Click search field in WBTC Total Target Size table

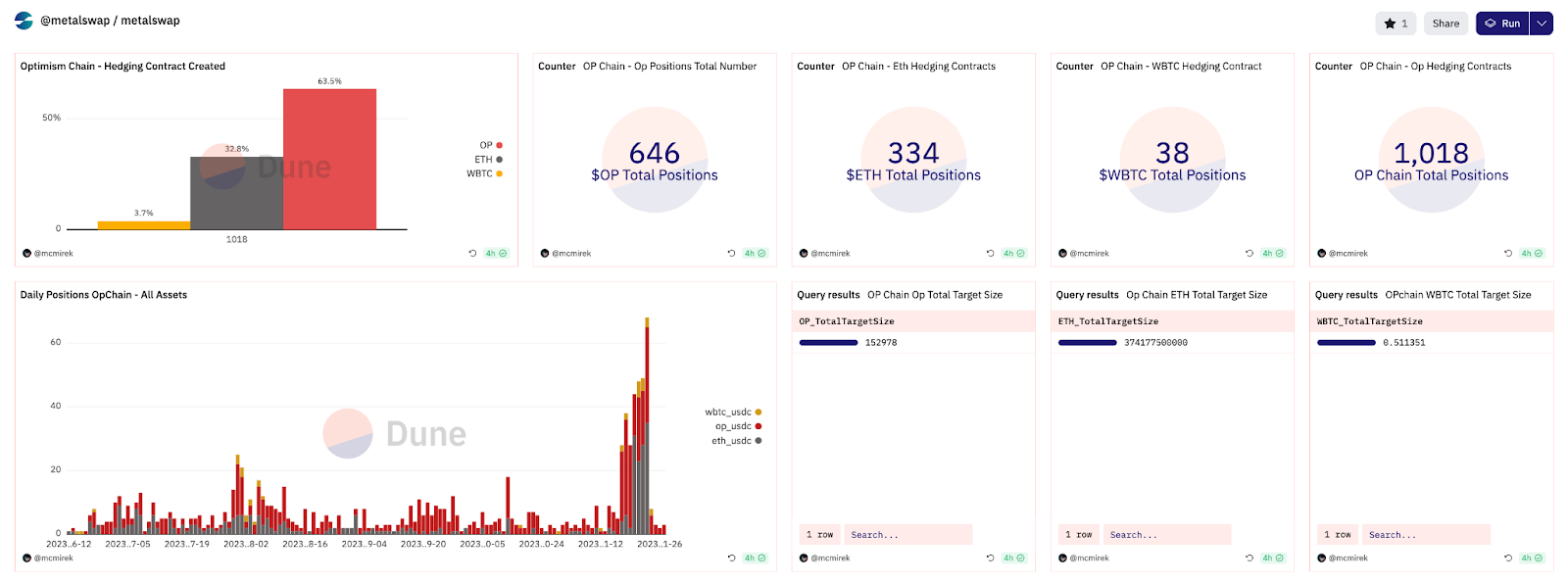tap(1426, 535)
